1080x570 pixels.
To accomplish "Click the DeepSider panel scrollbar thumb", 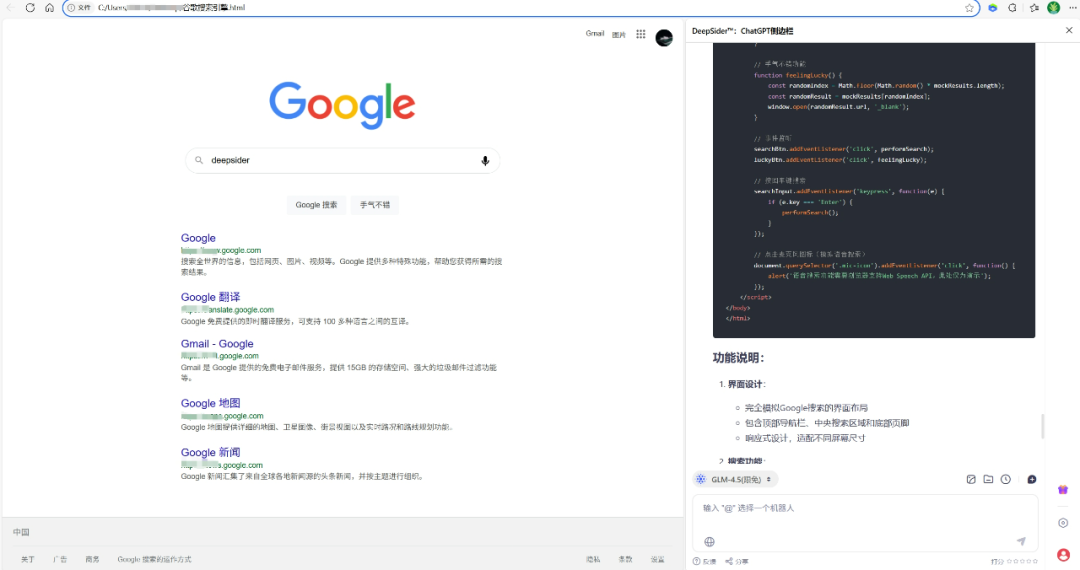I will coord(1042,426).
